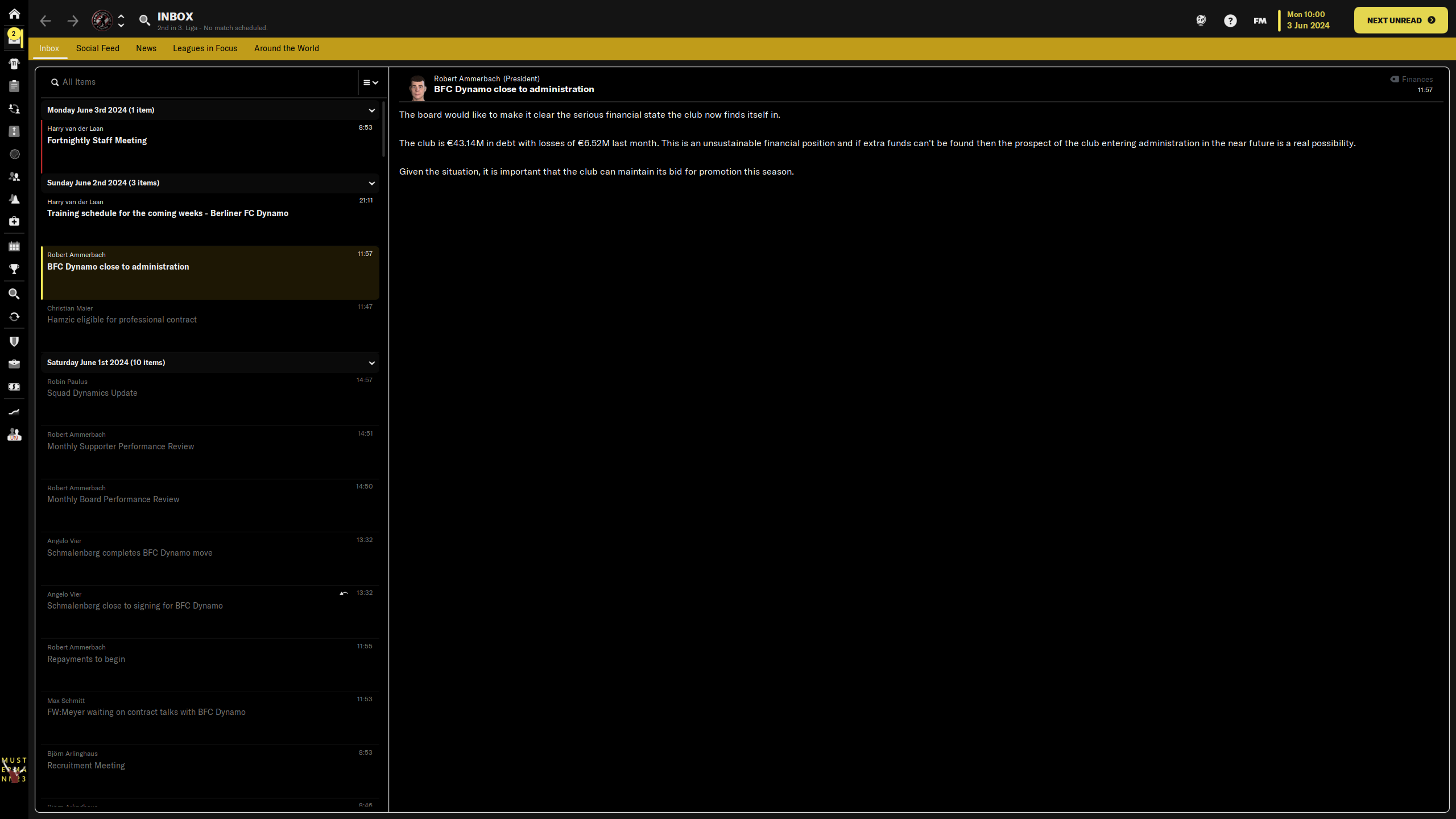Open the tactics clipboard icon
The width and height of the screenshot is (1456, 819).
click(x=14, y=86)
